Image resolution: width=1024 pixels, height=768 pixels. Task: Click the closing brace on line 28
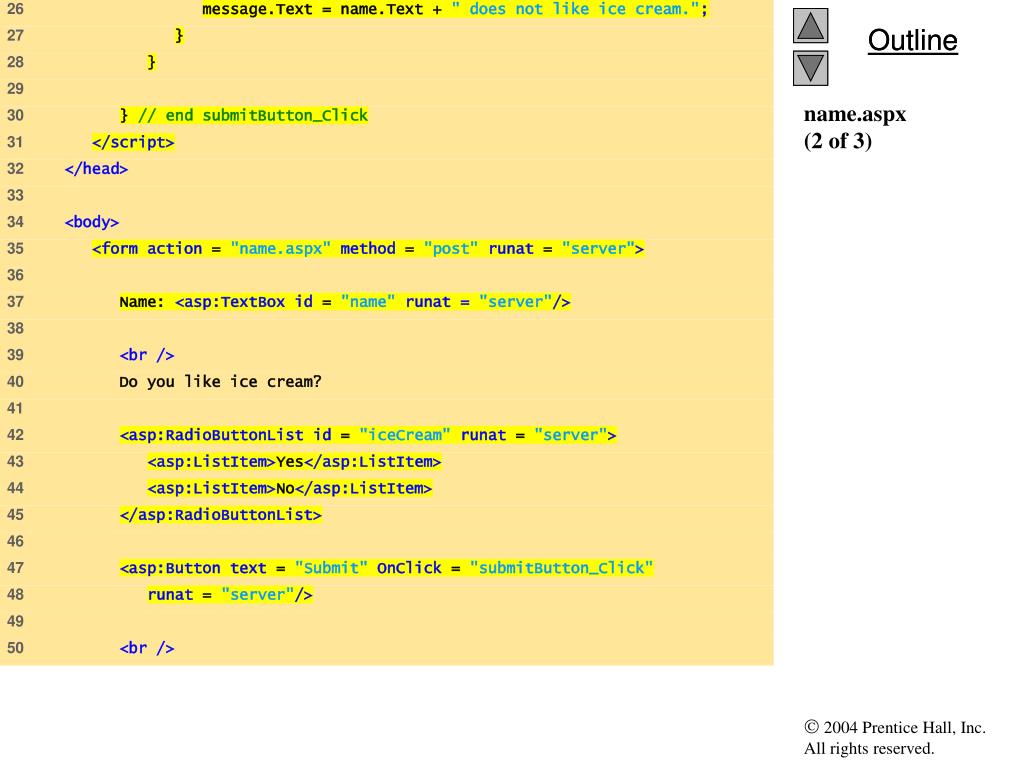tap(152, 63)
